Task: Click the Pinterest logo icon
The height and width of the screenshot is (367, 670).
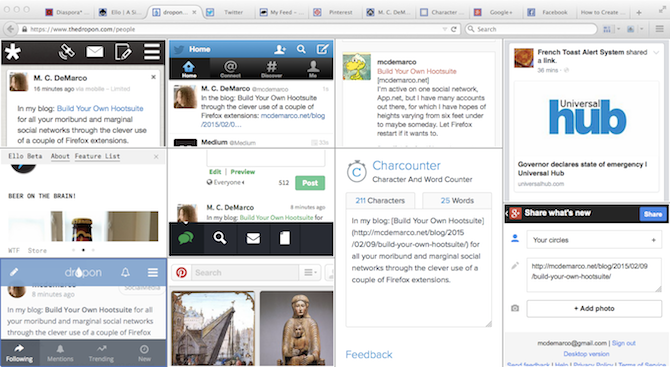Action: [x=181, y=273]
